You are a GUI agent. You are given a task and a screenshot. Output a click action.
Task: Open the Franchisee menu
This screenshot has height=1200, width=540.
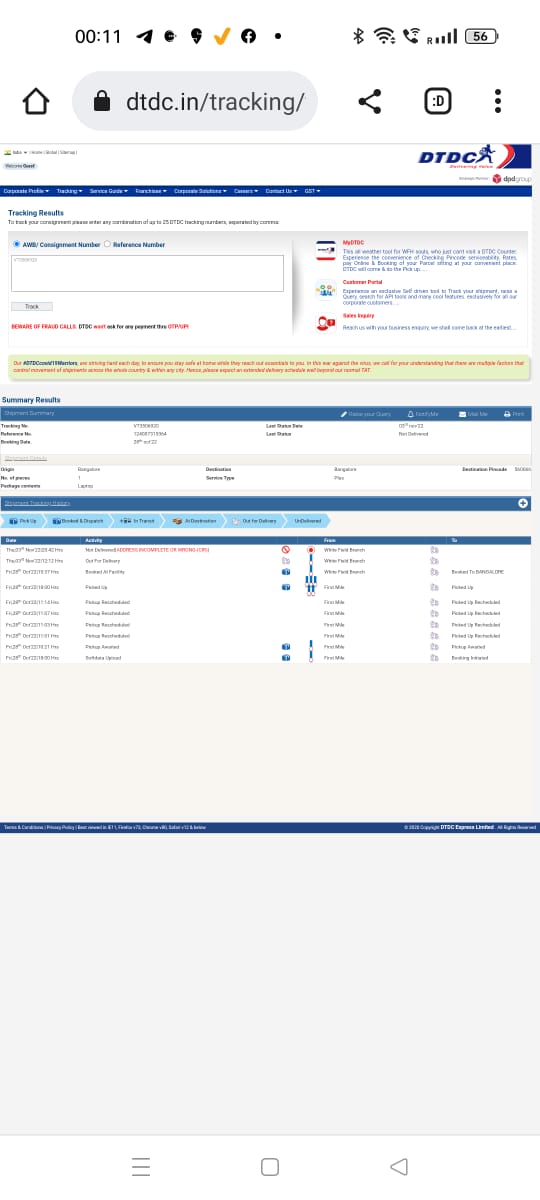tap(151, 191)
